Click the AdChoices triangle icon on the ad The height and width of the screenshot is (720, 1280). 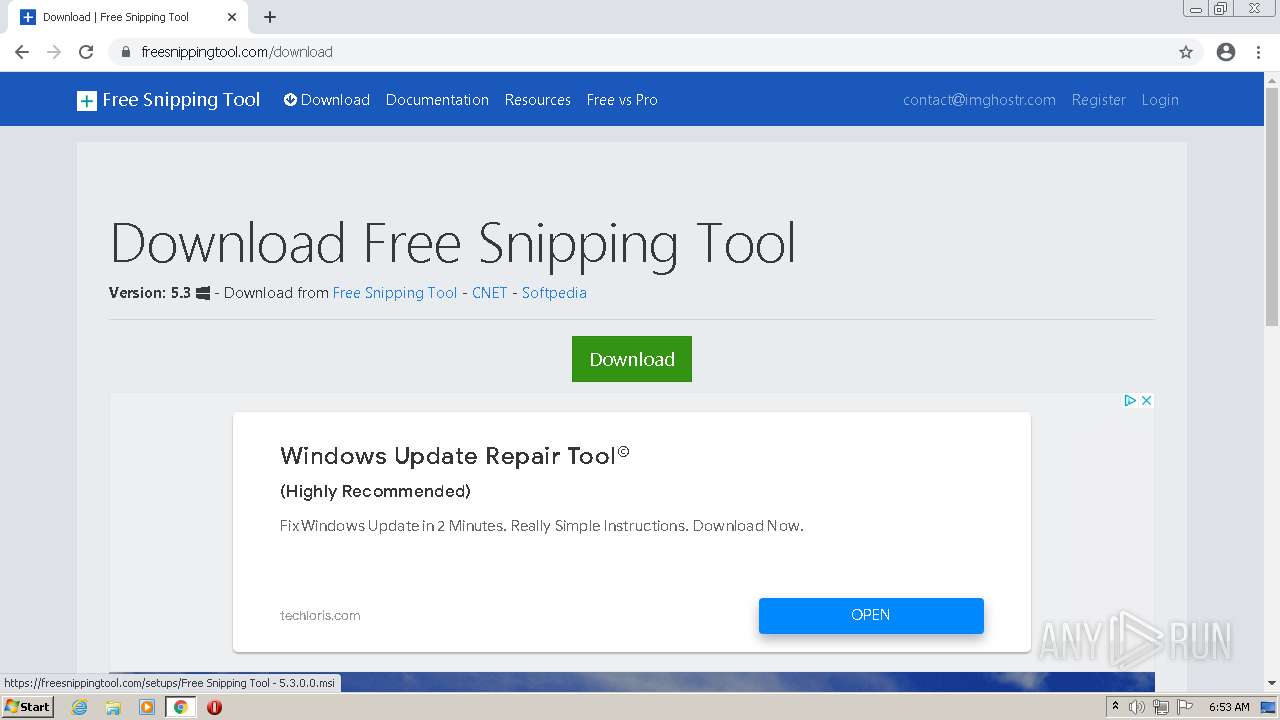1130,400
